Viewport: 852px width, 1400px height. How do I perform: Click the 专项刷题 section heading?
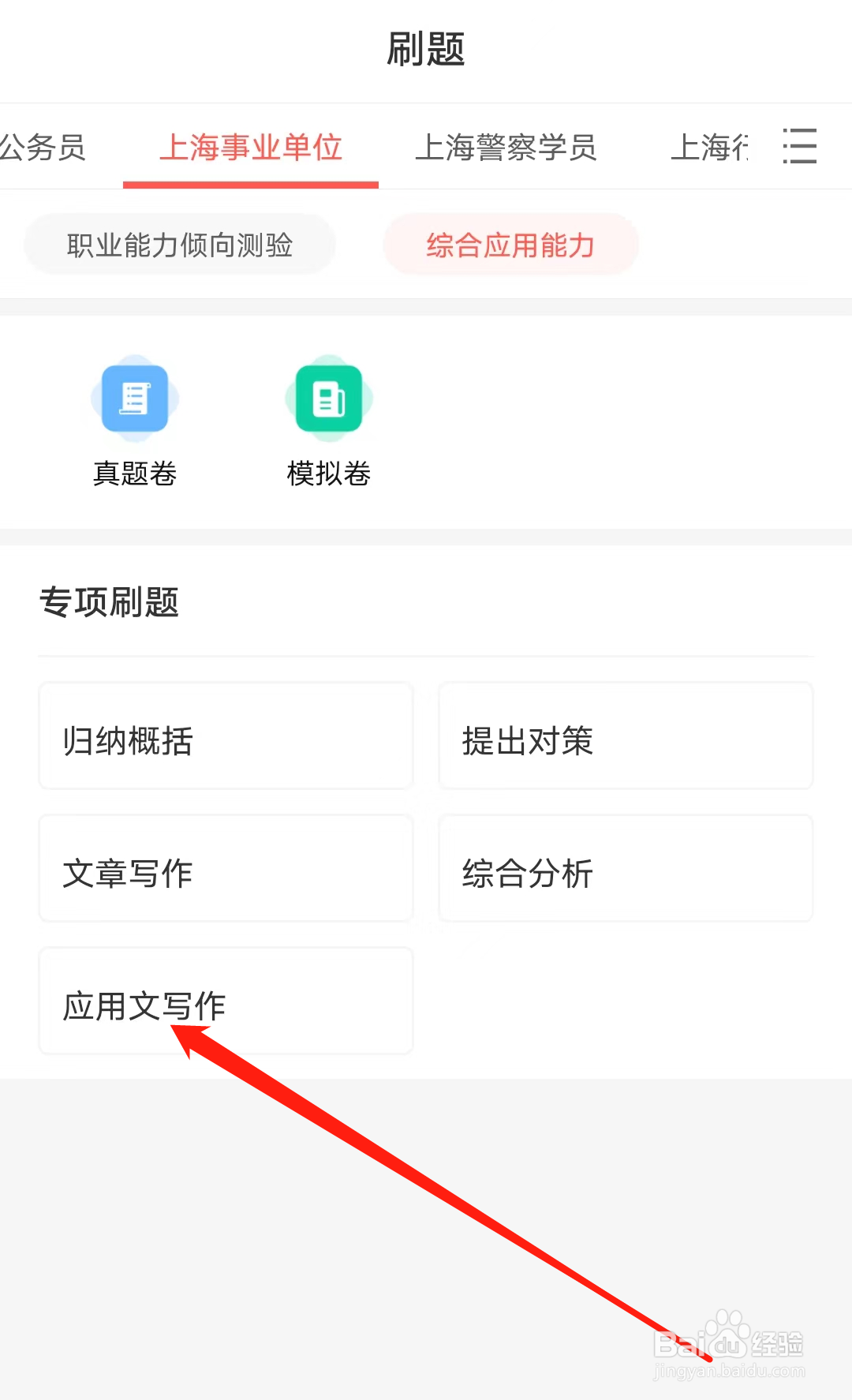[x=110, y=602]
